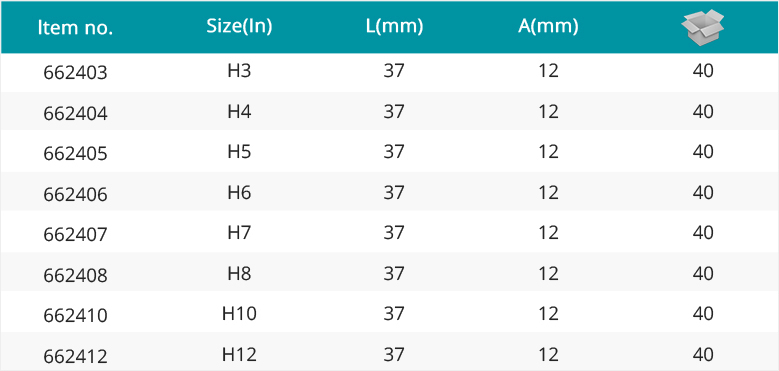The height and width of the screenshot is (371, 779).
Task: Click item number 662404
Action: click(76, 114)
